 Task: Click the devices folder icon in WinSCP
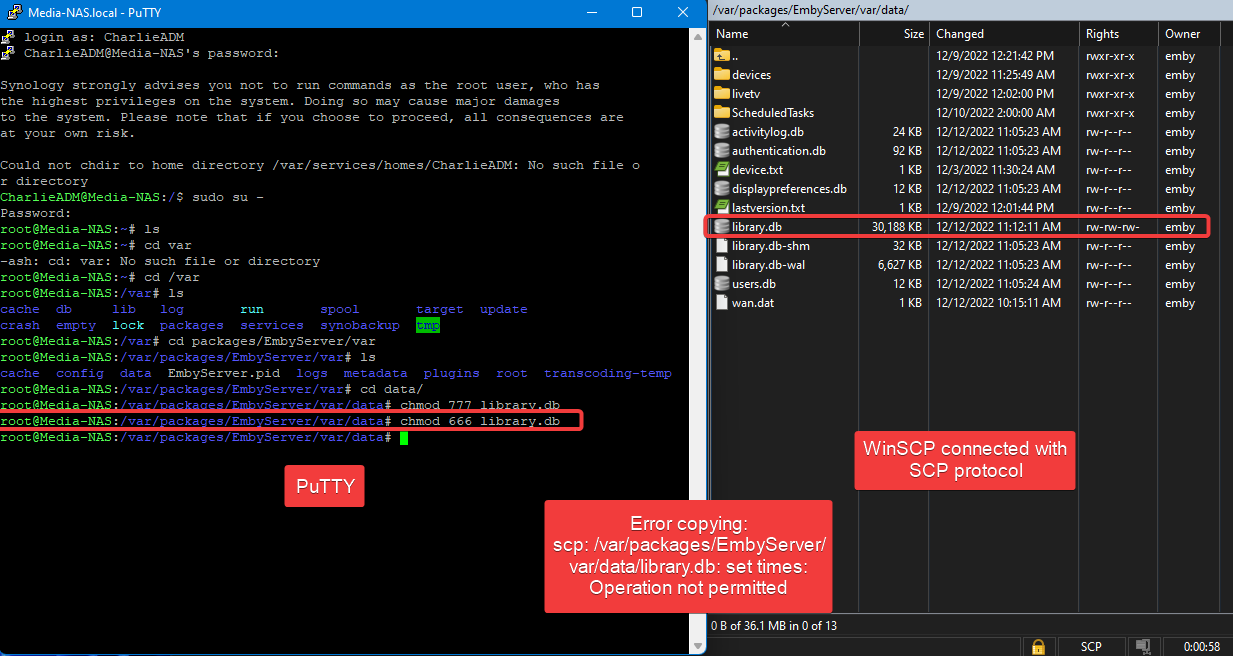[x=722, y=75]
